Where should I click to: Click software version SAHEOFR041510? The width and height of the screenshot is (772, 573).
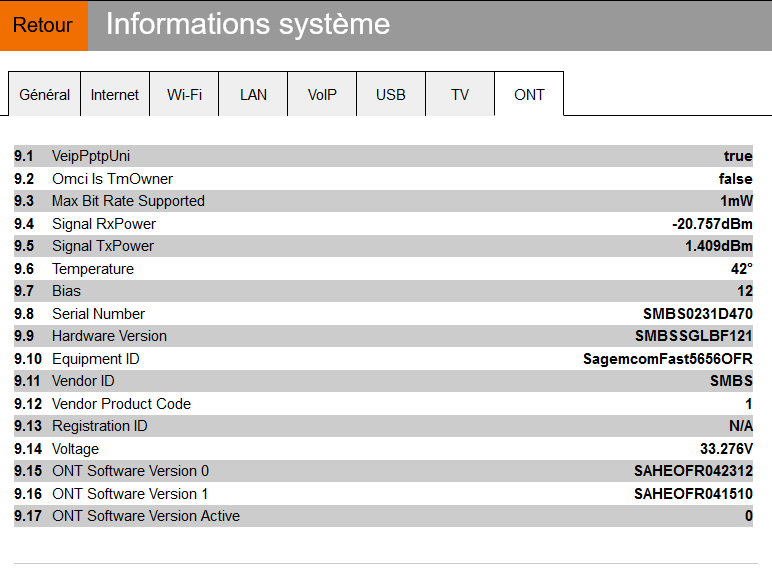(693, 494)
